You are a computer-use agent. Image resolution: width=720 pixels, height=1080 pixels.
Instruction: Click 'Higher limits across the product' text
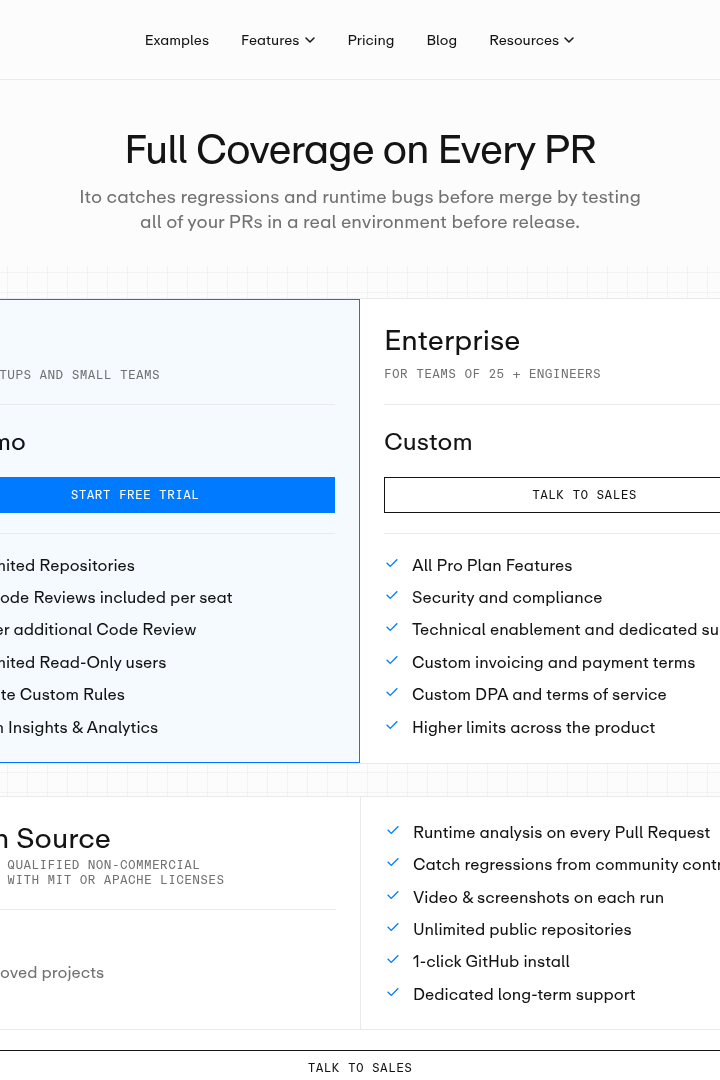[533, 727]
